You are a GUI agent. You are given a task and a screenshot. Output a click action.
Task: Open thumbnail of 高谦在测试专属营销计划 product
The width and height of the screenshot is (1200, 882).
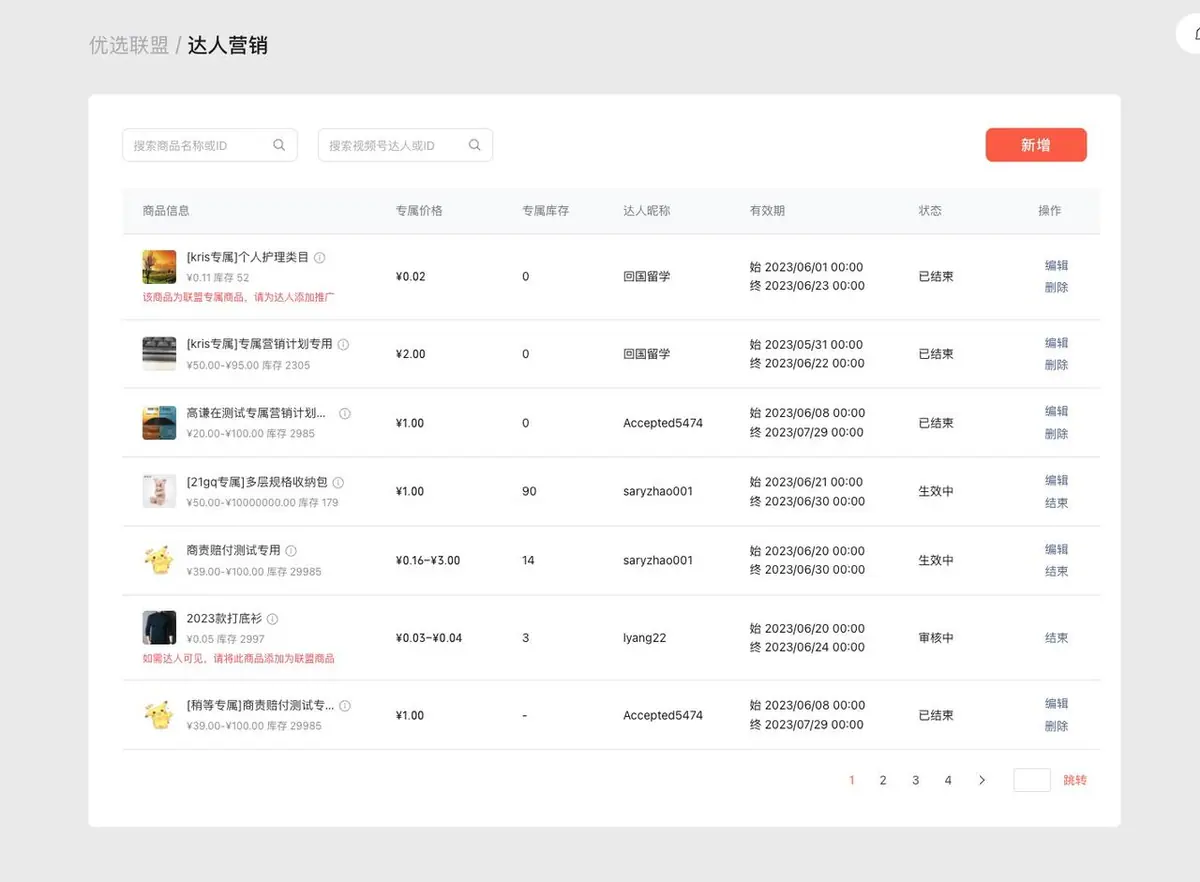click(159, 423)
